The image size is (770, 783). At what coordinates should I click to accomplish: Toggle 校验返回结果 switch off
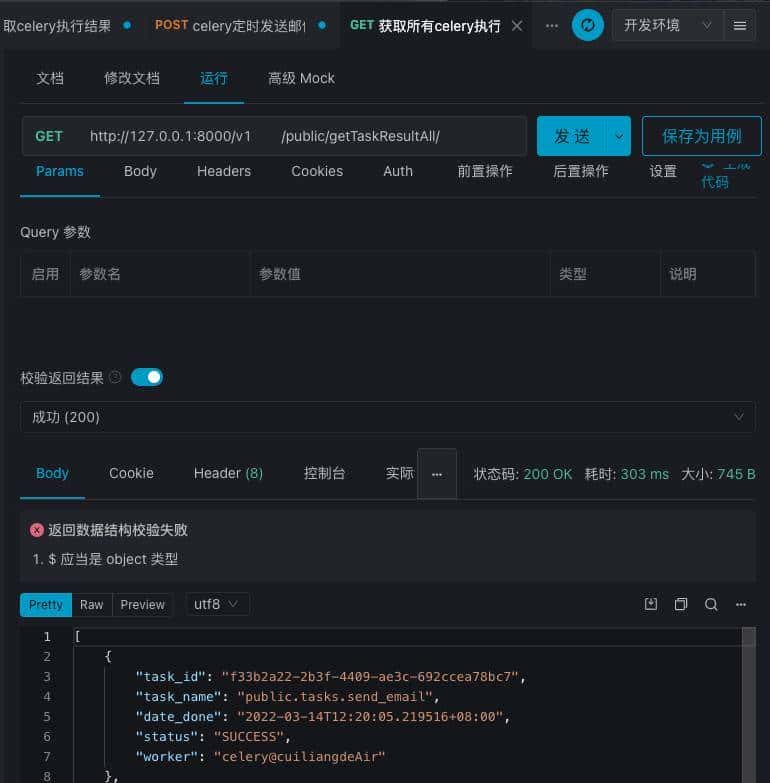(x=147, y=377)
